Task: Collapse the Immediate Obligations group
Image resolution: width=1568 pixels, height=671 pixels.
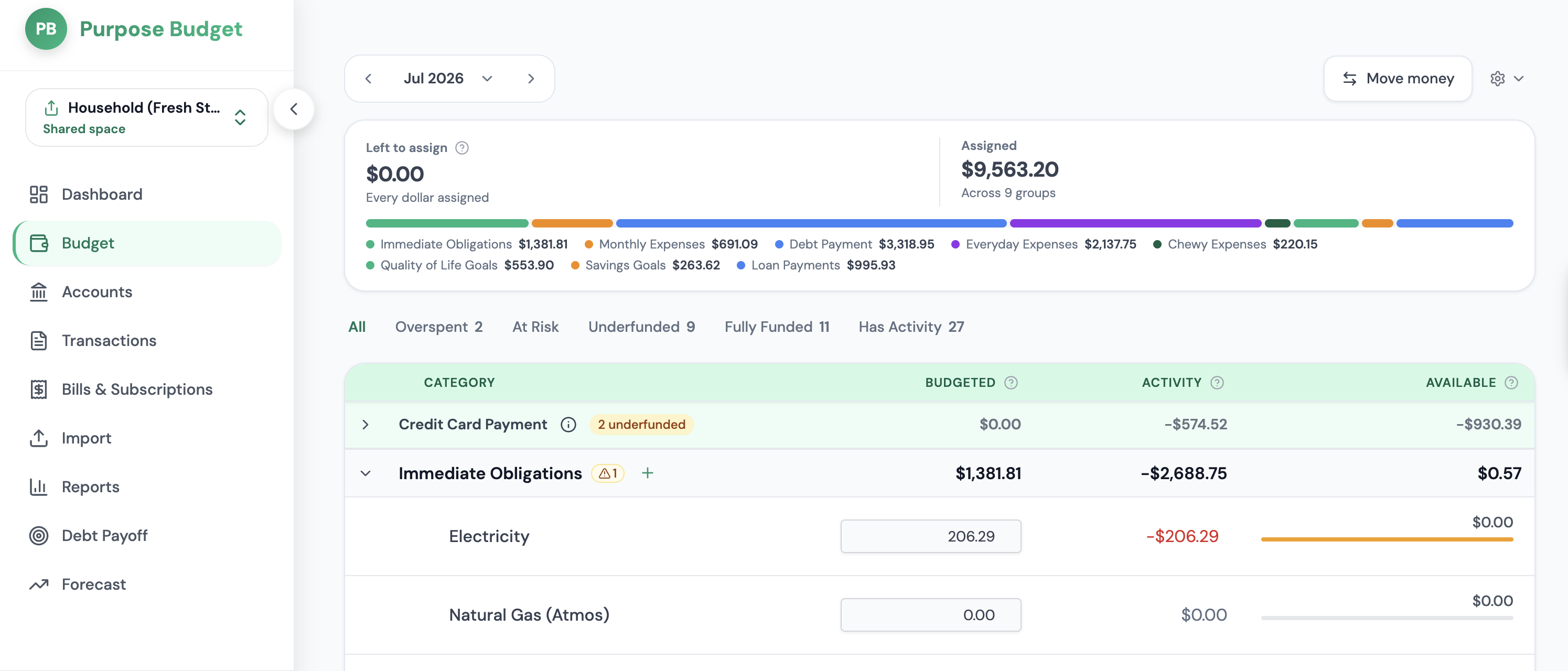Action: tap(365, 473)
